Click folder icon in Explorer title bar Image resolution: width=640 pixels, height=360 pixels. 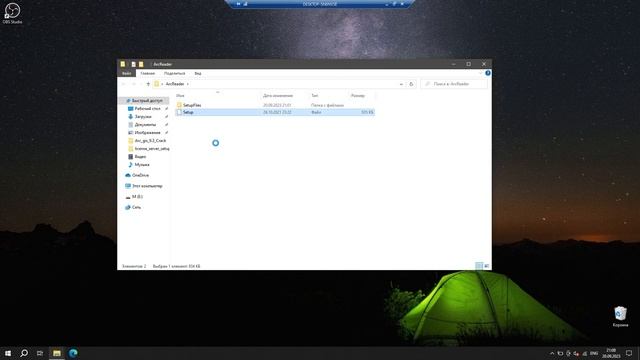tap(122, 64)
